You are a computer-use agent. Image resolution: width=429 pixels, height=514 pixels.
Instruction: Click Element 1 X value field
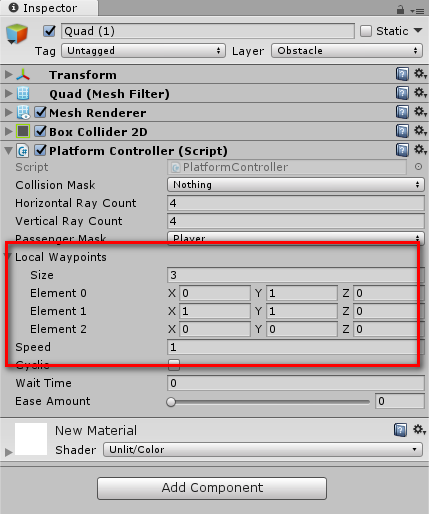point(215,311)
